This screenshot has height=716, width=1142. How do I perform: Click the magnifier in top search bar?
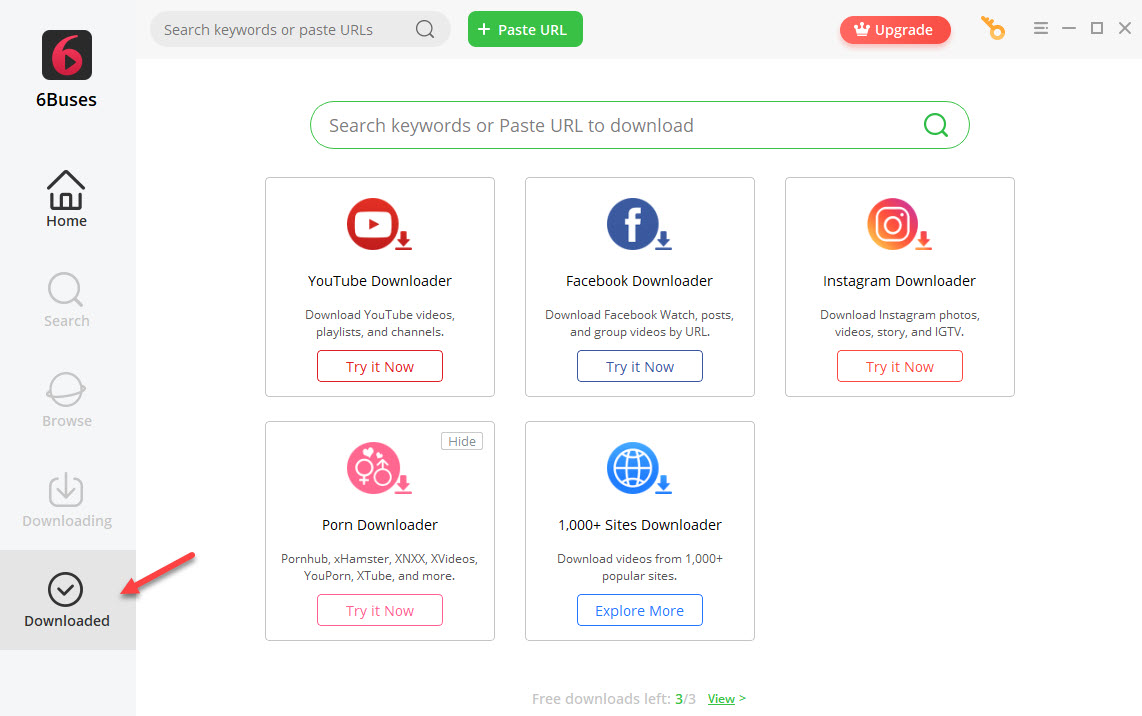(425, 30)
